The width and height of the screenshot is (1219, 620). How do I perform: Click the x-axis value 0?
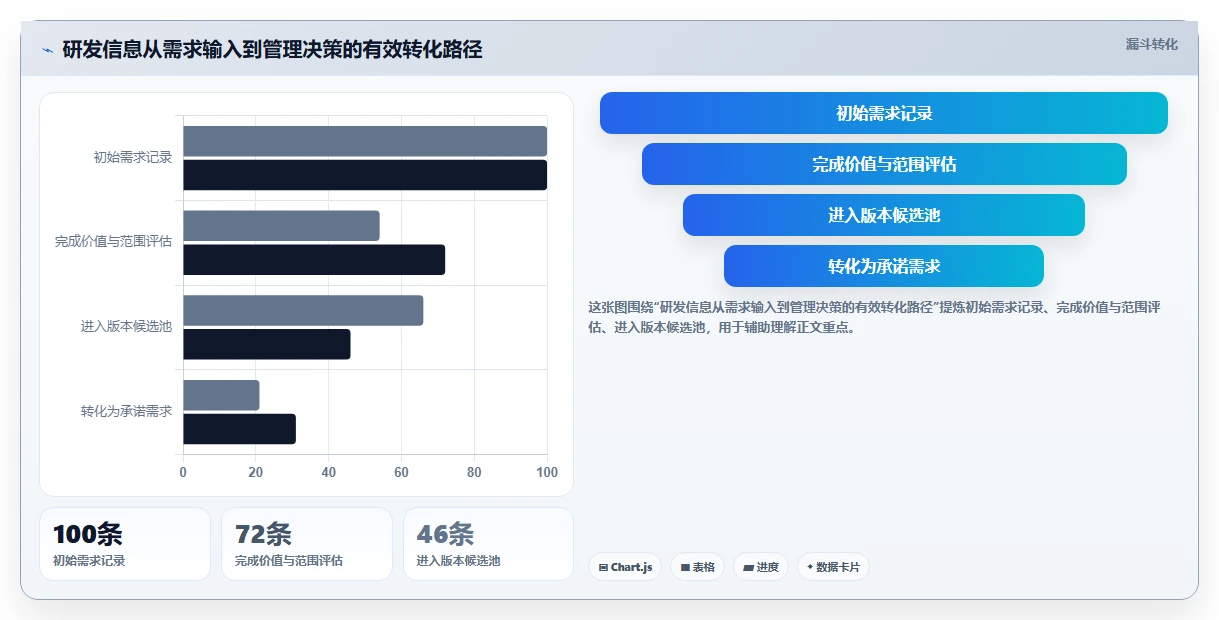coord(183,473)
